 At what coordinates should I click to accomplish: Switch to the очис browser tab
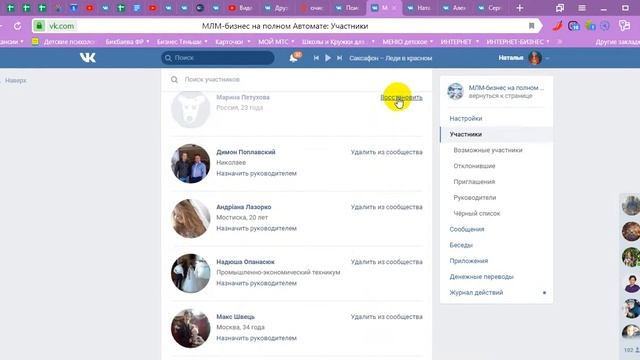tap(312, 8)
